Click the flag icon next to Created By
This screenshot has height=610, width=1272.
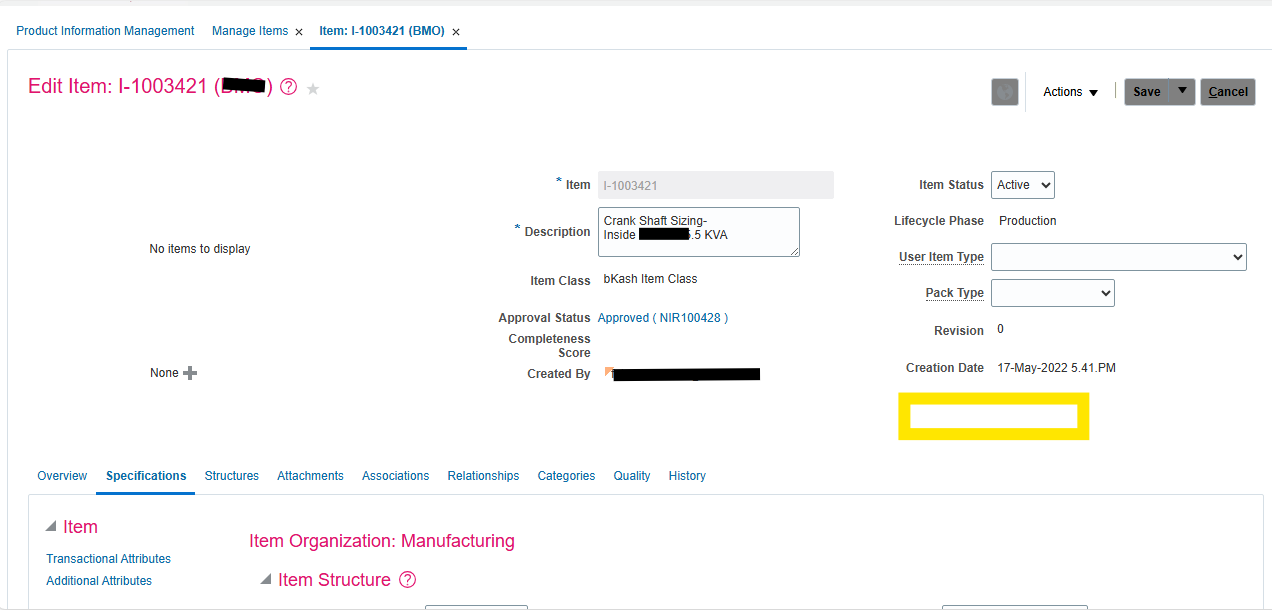(x=609, y=372)
